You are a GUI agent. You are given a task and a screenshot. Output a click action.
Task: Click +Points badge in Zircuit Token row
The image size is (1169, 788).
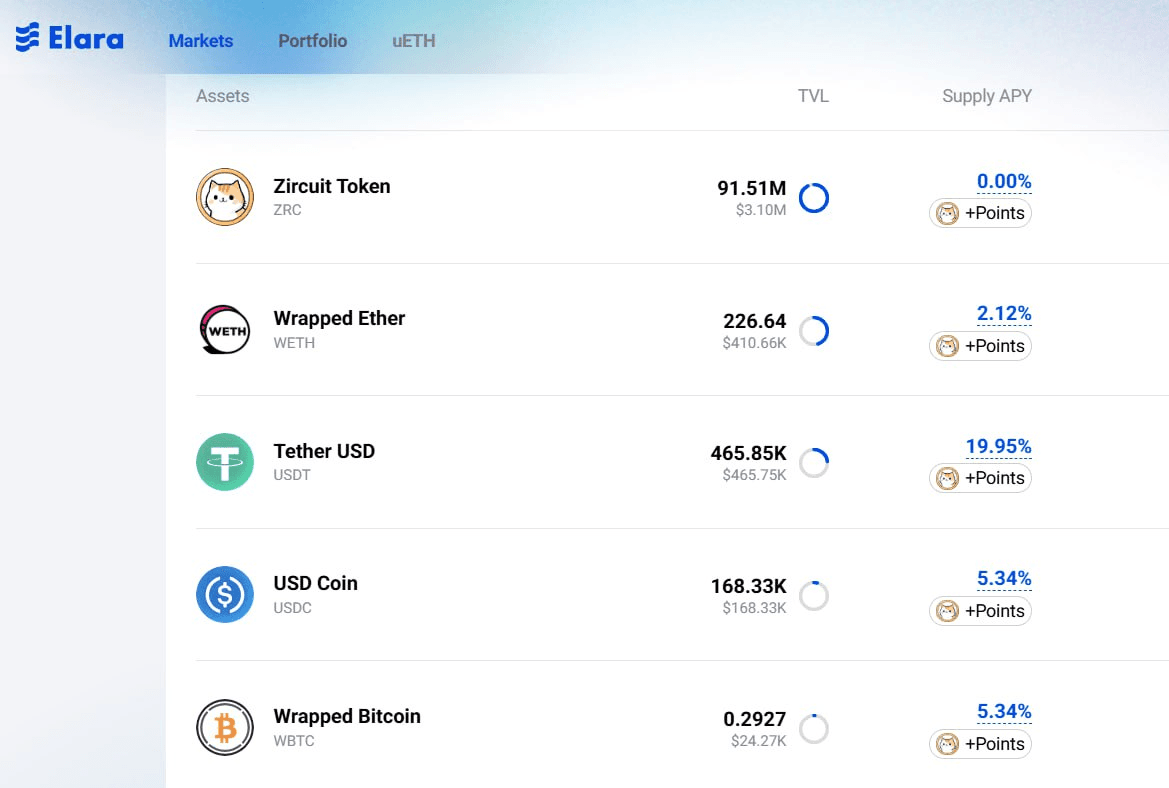pos(980,213)
